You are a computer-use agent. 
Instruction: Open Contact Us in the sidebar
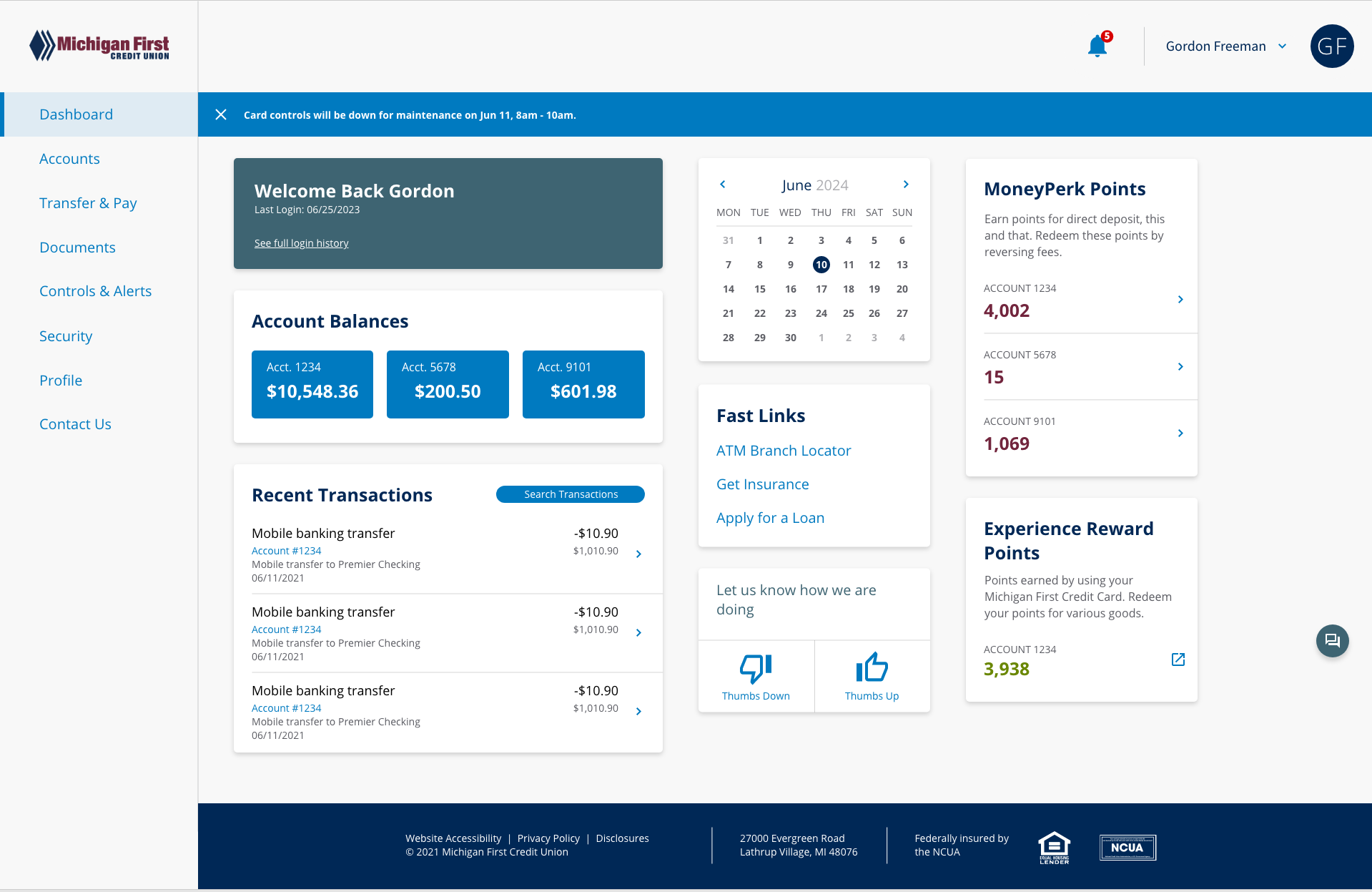[75, 424]
